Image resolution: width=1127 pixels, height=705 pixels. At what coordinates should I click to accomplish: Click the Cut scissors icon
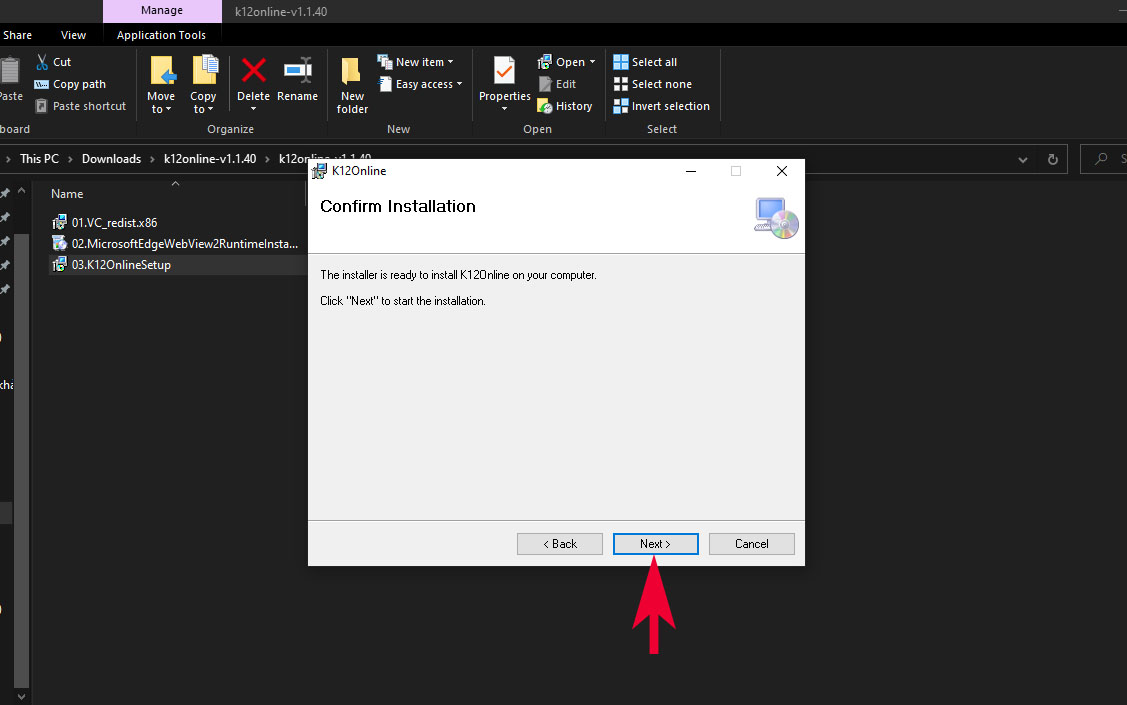pos(43,62)
